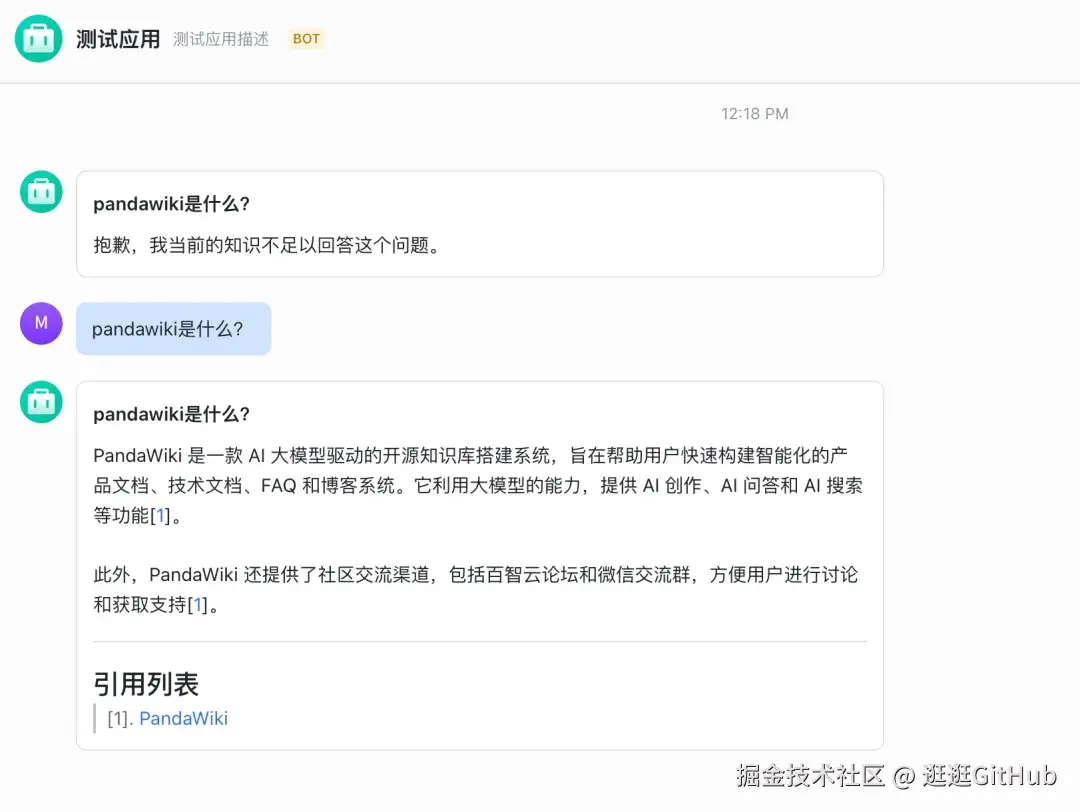The image size is (1080, 812).
Task: Click the 测试应用描述 description text
Action: [220, 40]
